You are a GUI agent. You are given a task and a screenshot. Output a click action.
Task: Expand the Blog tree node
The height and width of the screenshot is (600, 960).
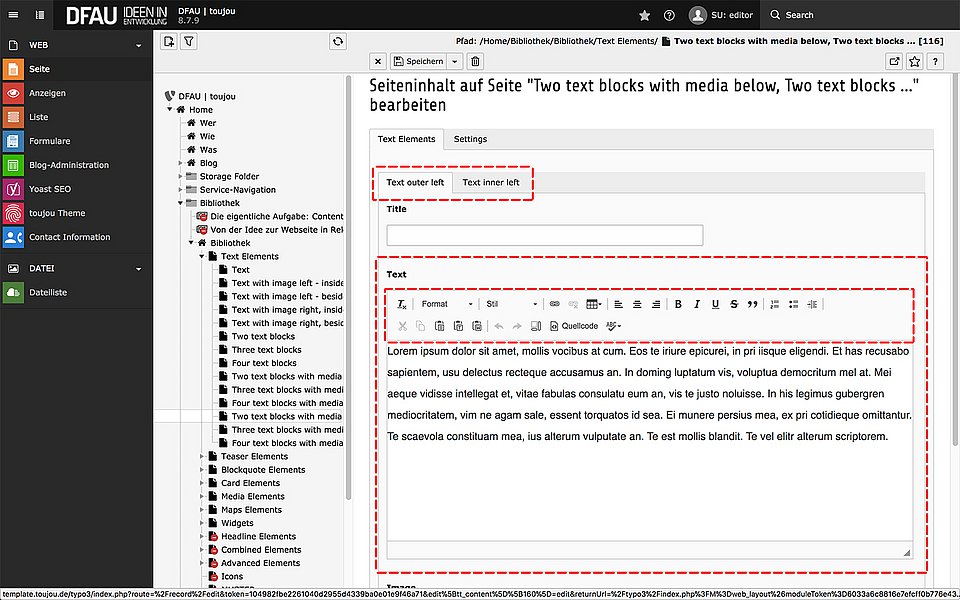(181, 163)
